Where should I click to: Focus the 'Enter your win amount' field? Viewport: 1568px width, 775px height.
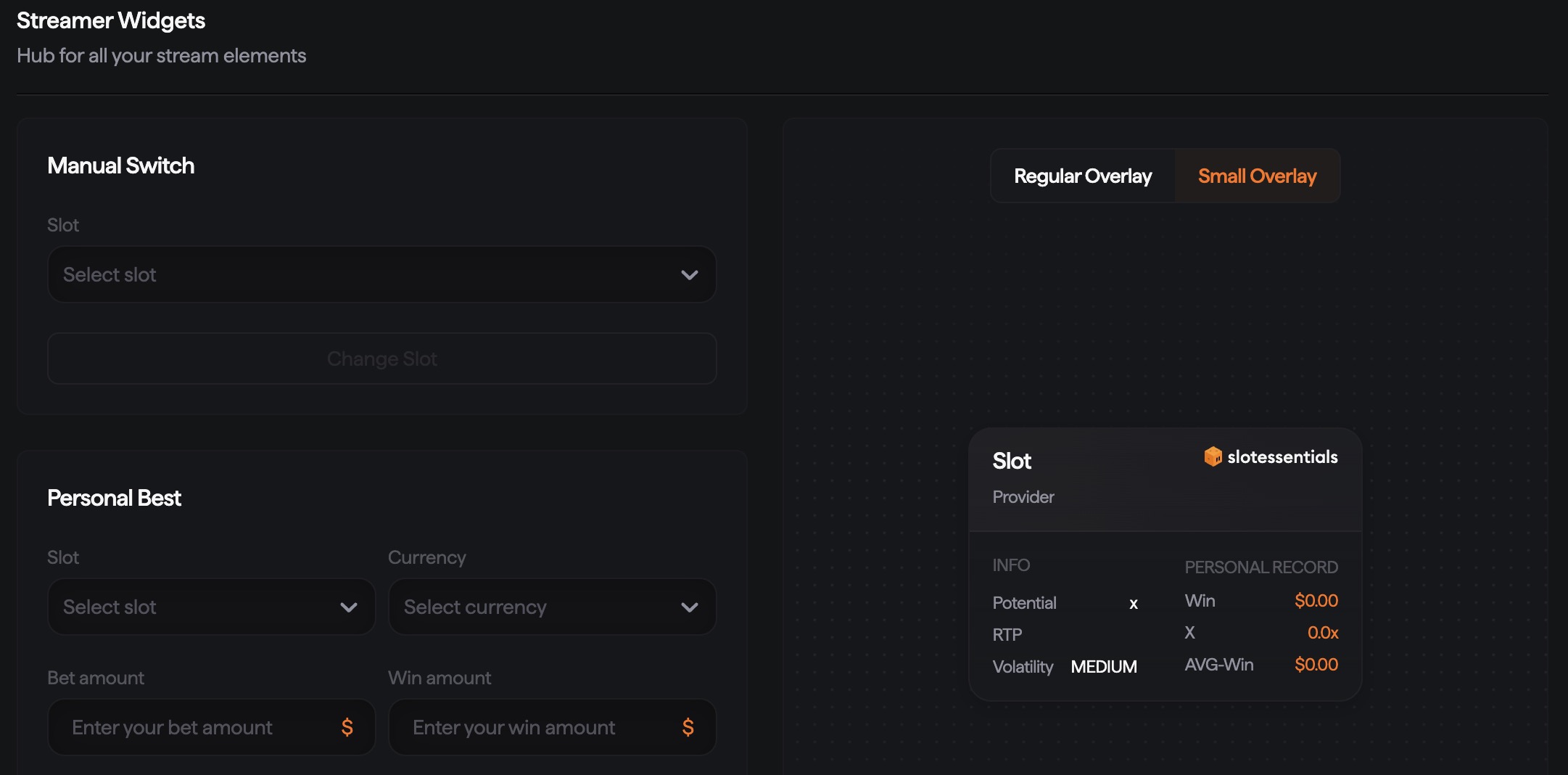537,727
